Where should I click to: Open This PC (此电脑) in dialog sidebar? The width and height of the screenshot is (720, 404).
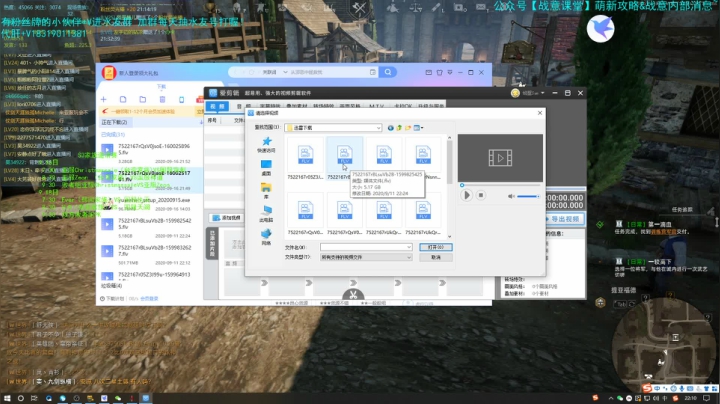pos(266,213)
